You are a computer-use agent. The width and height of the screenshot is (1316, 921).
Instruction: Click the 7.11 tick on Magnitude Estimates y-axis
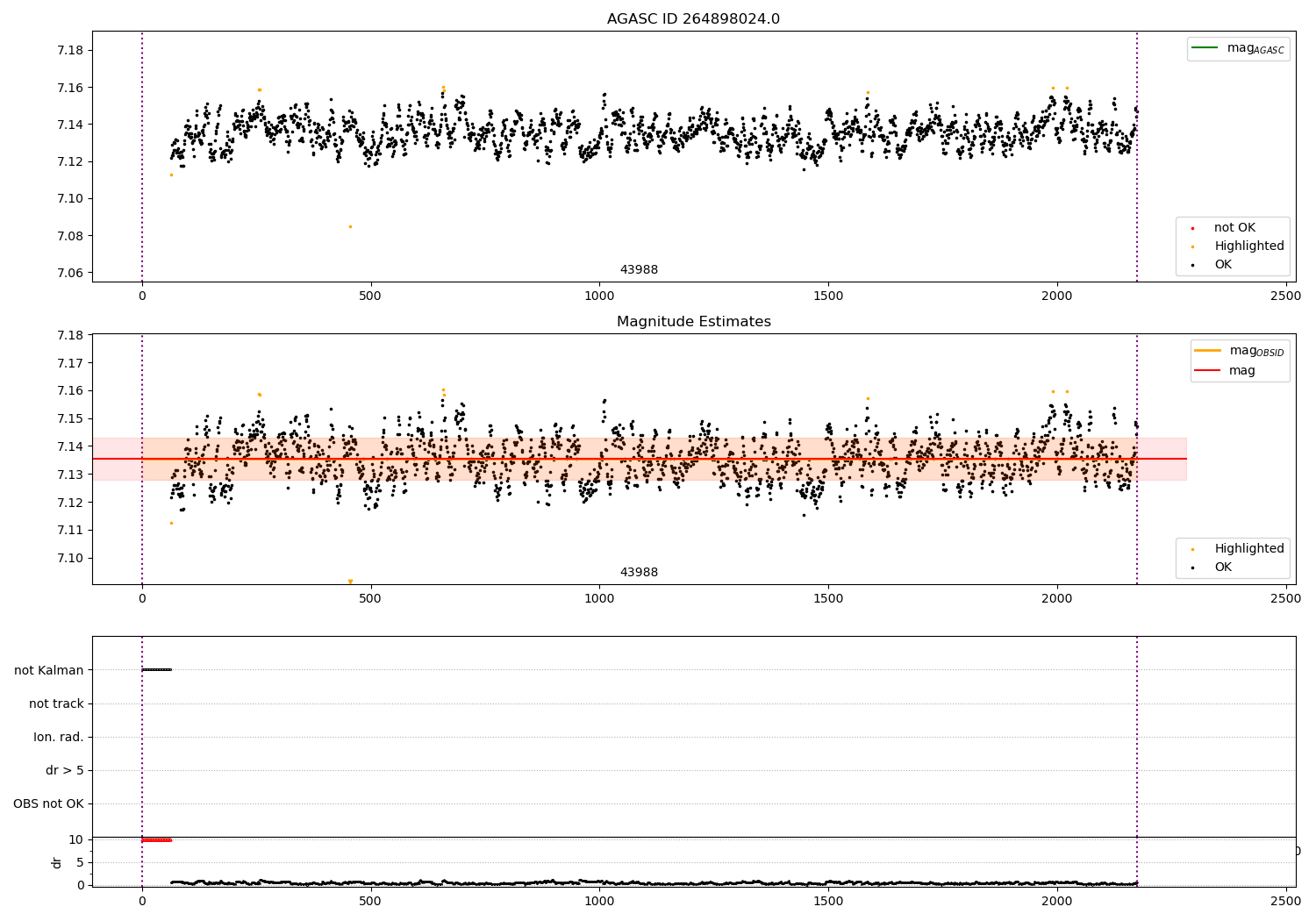69,530
